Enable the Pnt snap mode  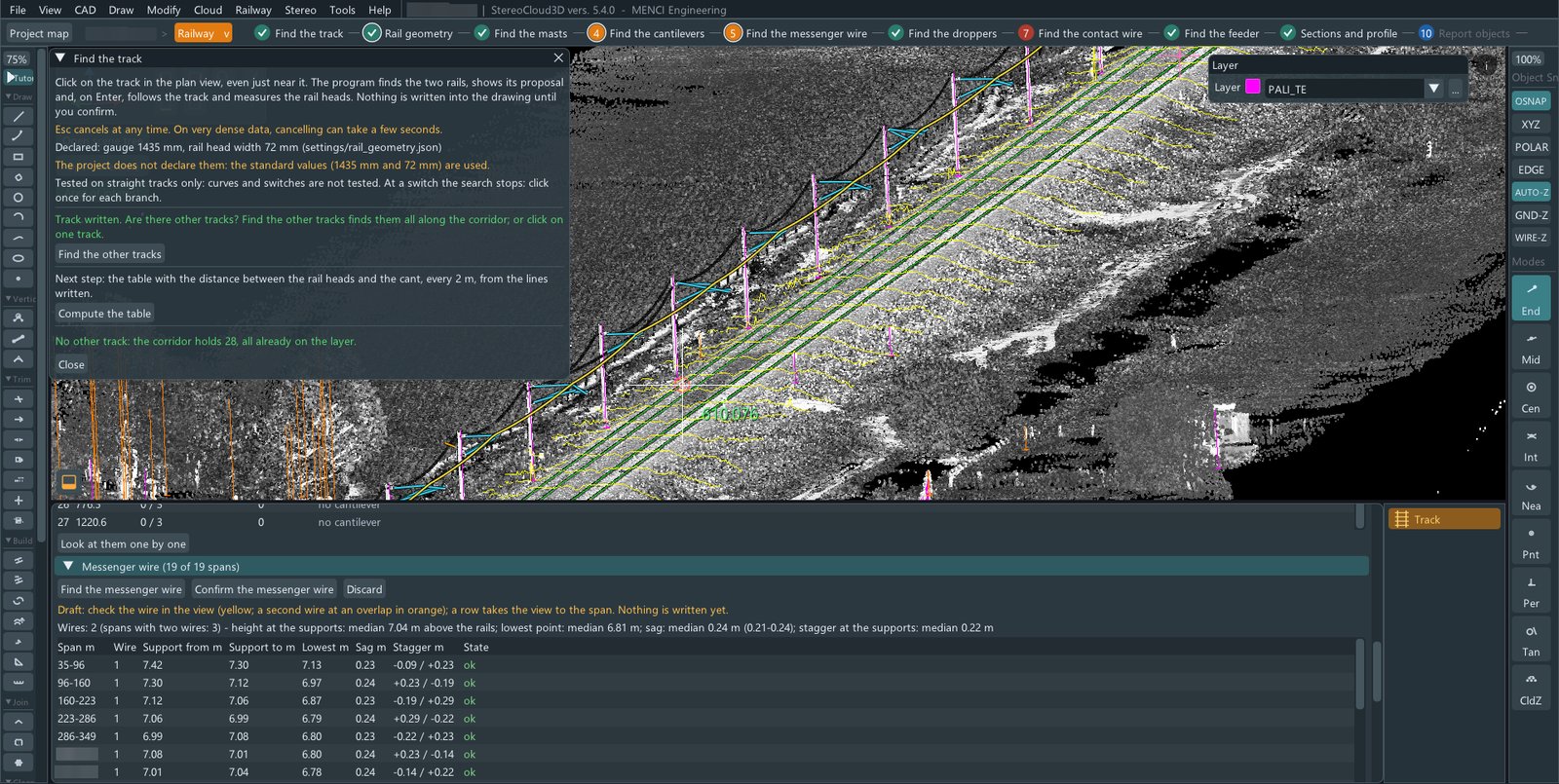coord(1531,541)
